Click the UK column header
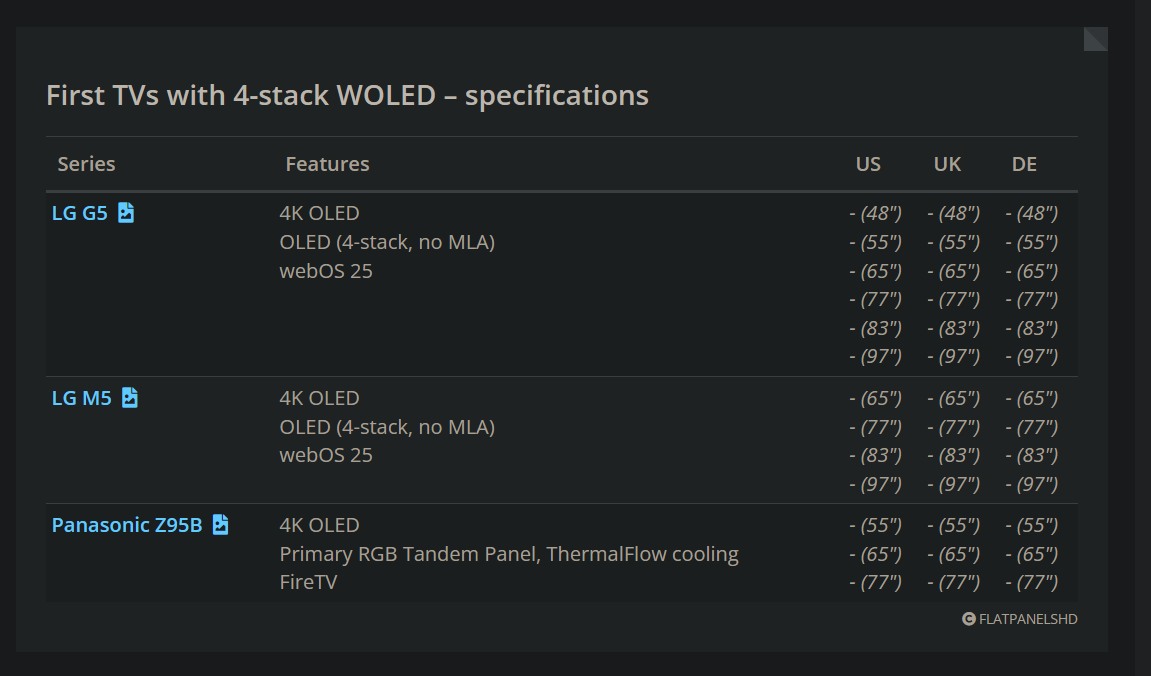This screenshot has height=676, width=1151. 947,164
